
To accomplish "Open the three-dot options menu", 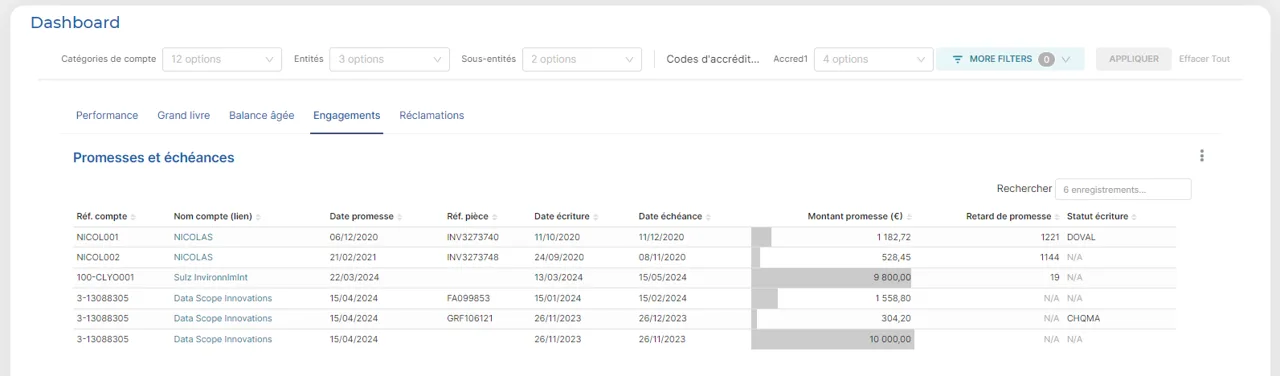I will point(1202,156).
